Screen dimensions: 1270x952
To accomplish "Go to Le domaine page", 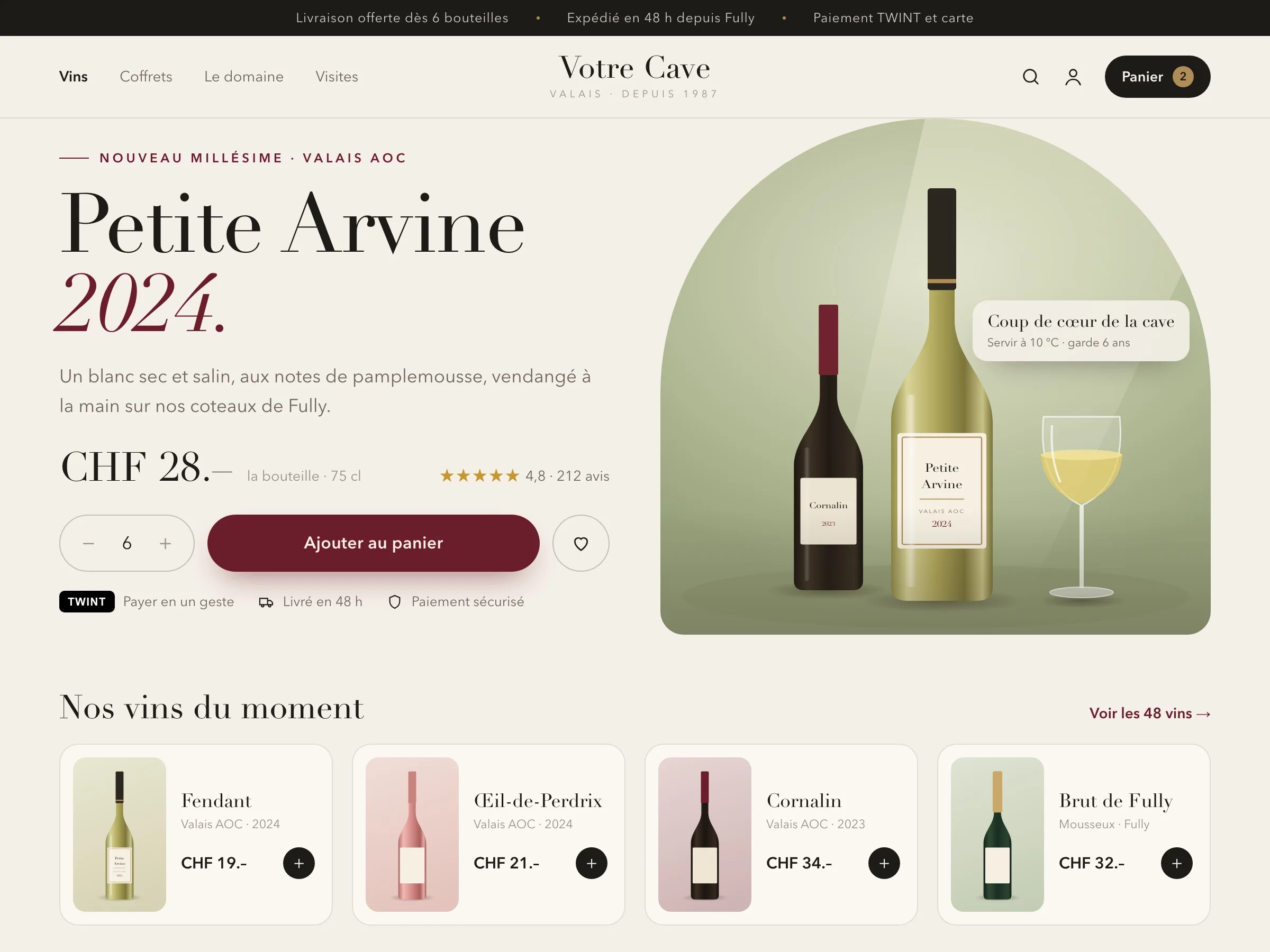I will [244, 77].
